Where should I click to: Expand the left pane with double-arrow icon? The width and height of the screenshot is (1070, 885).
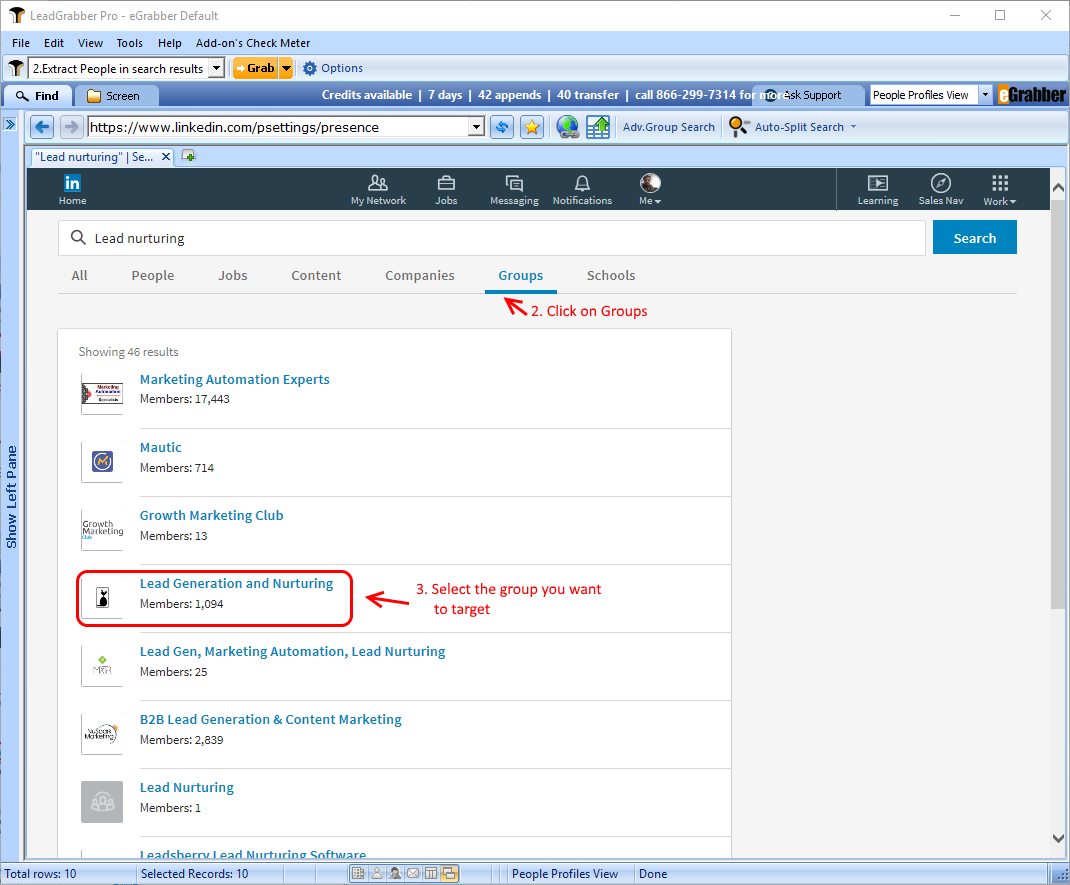point(10,124)
